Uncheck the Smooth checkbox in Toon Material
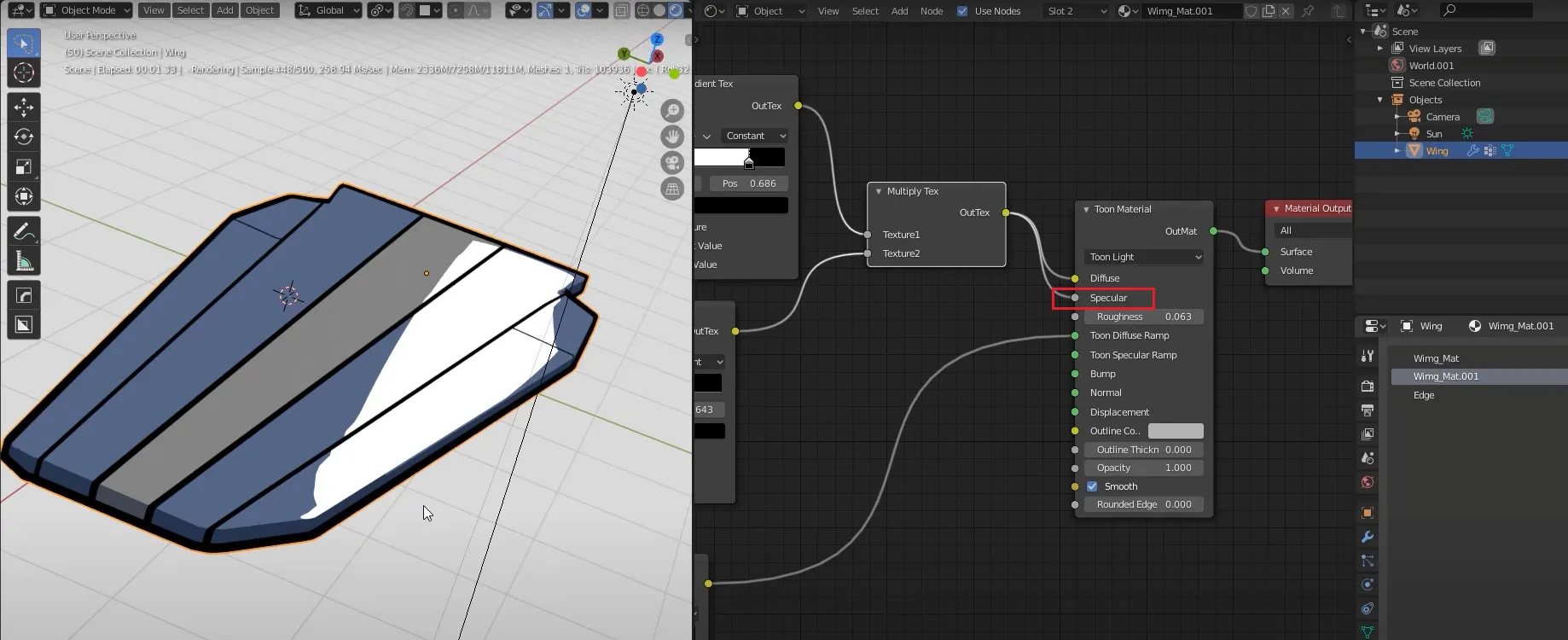This screenshot has width=1568, height=640. click(x=1092, y=486)
